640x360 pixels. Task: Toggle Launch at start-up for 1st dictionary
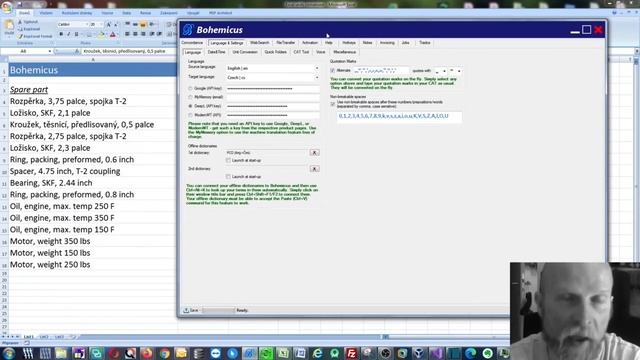tap(228, 160)
